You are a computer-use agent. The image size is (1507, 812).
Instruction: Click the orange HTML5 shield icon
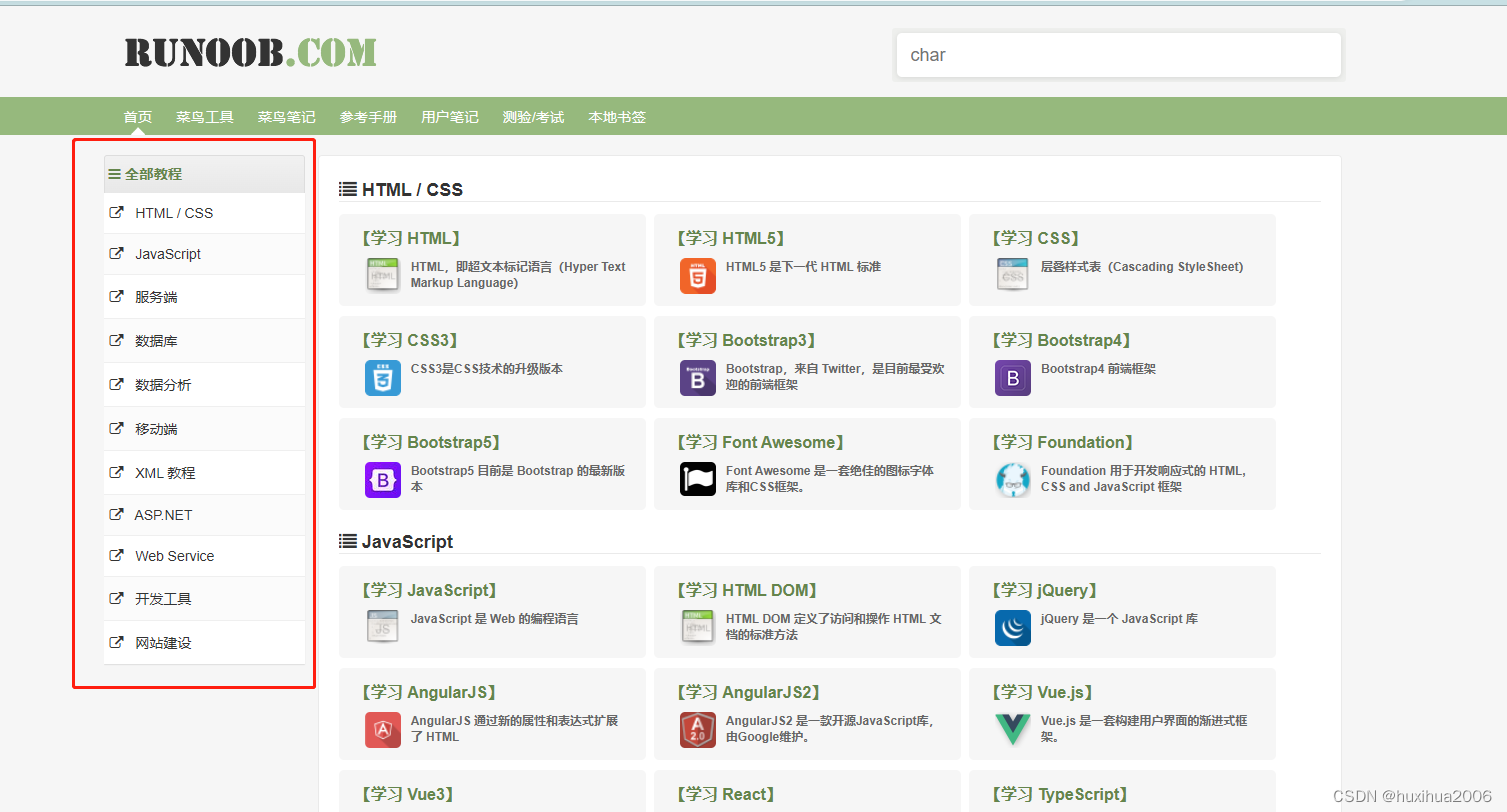point(698,275)
